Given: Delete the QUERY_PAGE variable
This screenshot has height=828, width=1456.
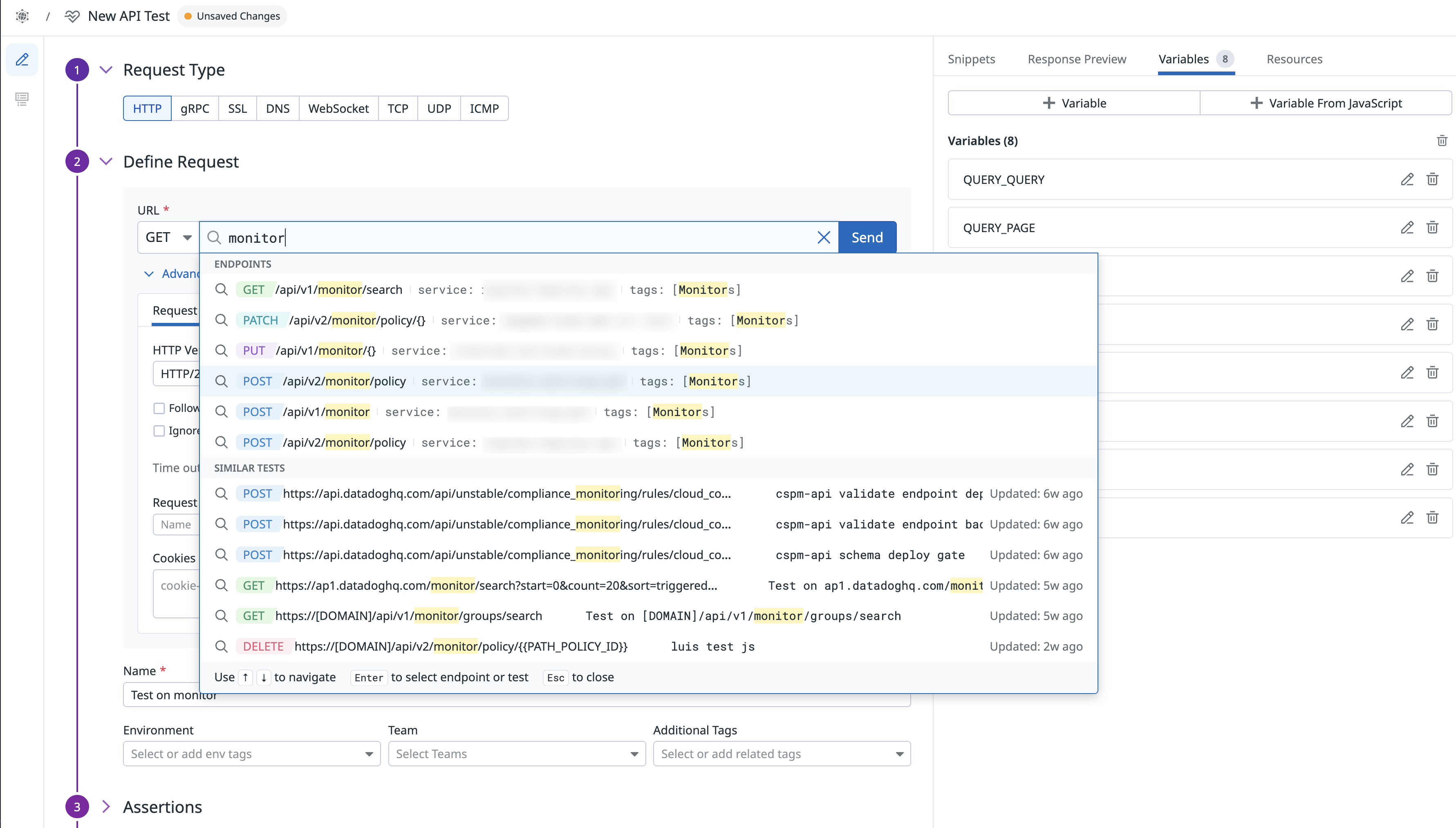Looking at the screenshot, I should click(1432, 228).
